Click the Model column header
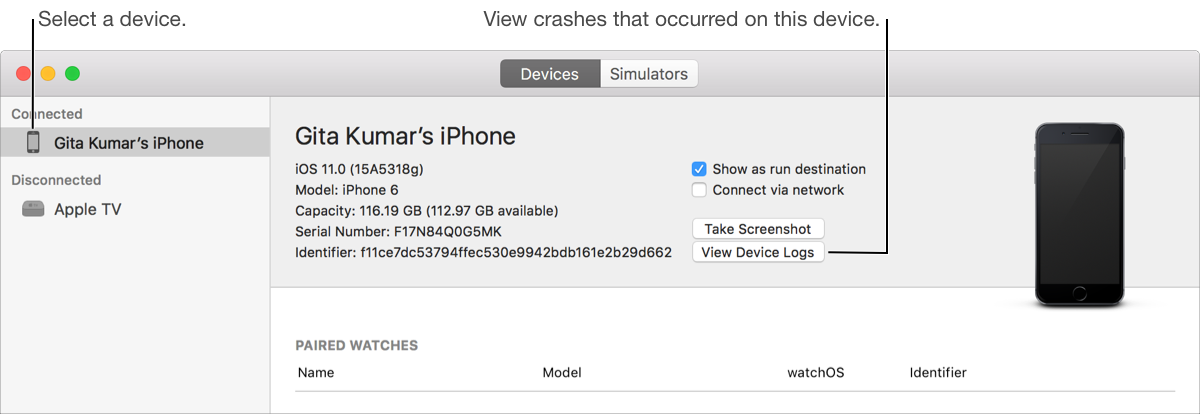This screenshot has height=414, width=1200. coord(562,373)
